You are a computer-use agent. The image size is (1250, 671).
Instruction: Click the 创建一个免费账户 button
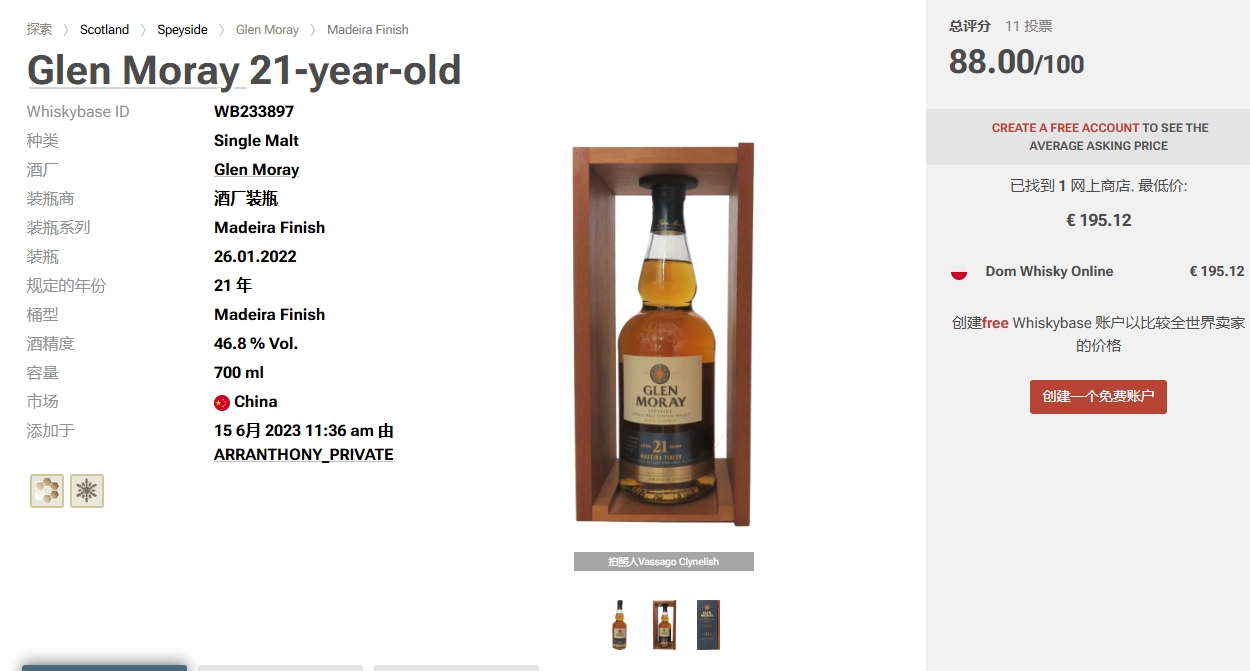[x=1098, y=396]
